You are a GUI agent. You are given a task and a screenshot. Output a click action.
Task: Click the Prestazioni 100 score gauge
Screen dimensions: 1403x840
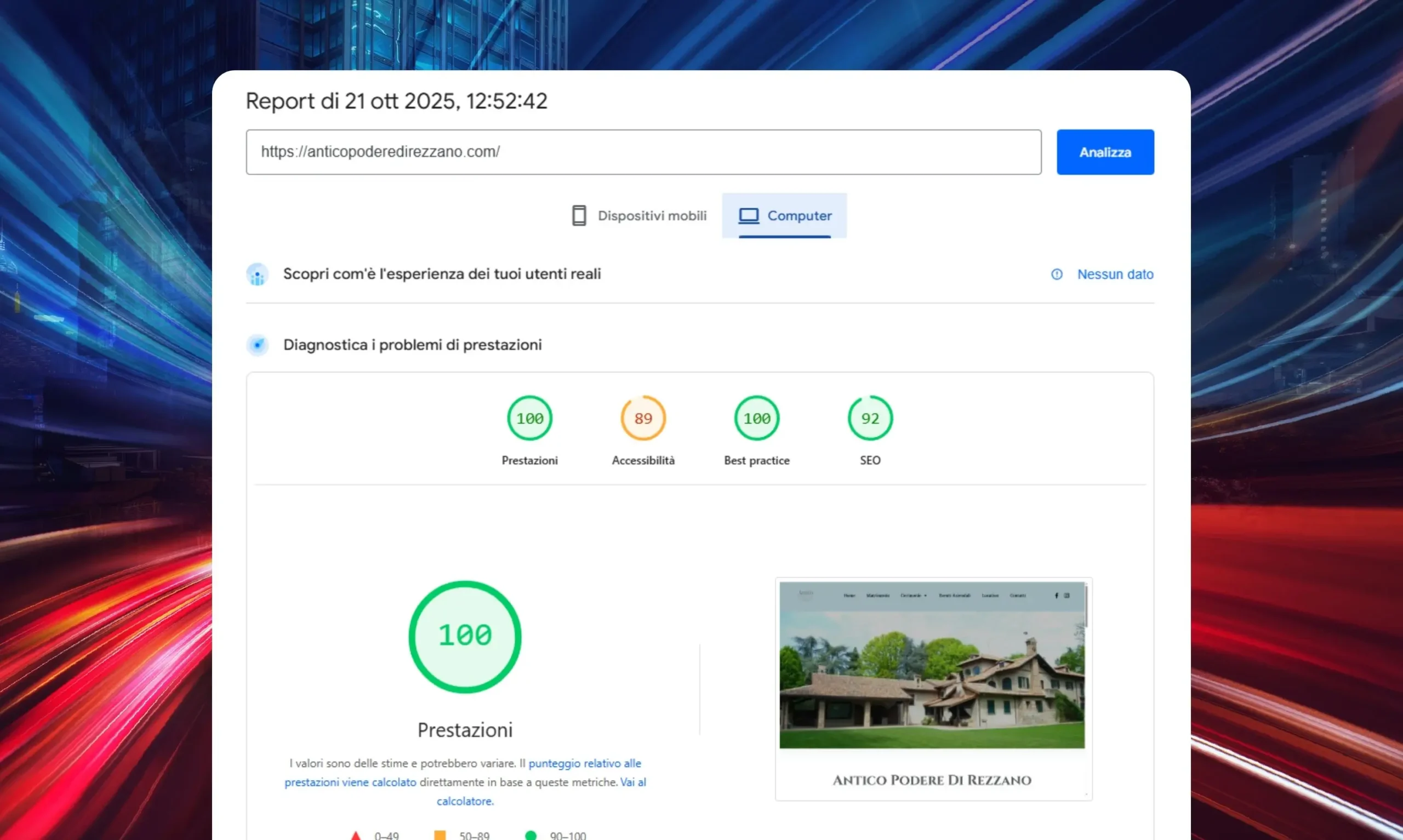pyautogui.click(x=529, y=418)
